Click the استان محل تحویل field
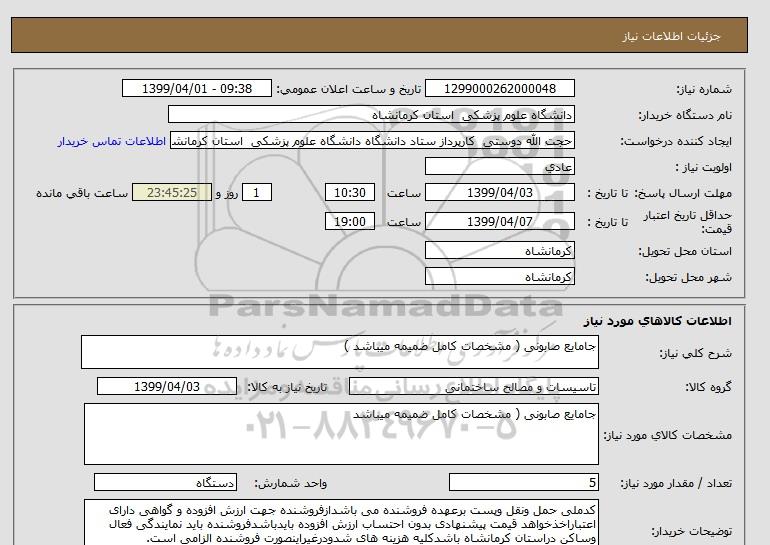Screen dimensions: 770x545 pos(499,250)
